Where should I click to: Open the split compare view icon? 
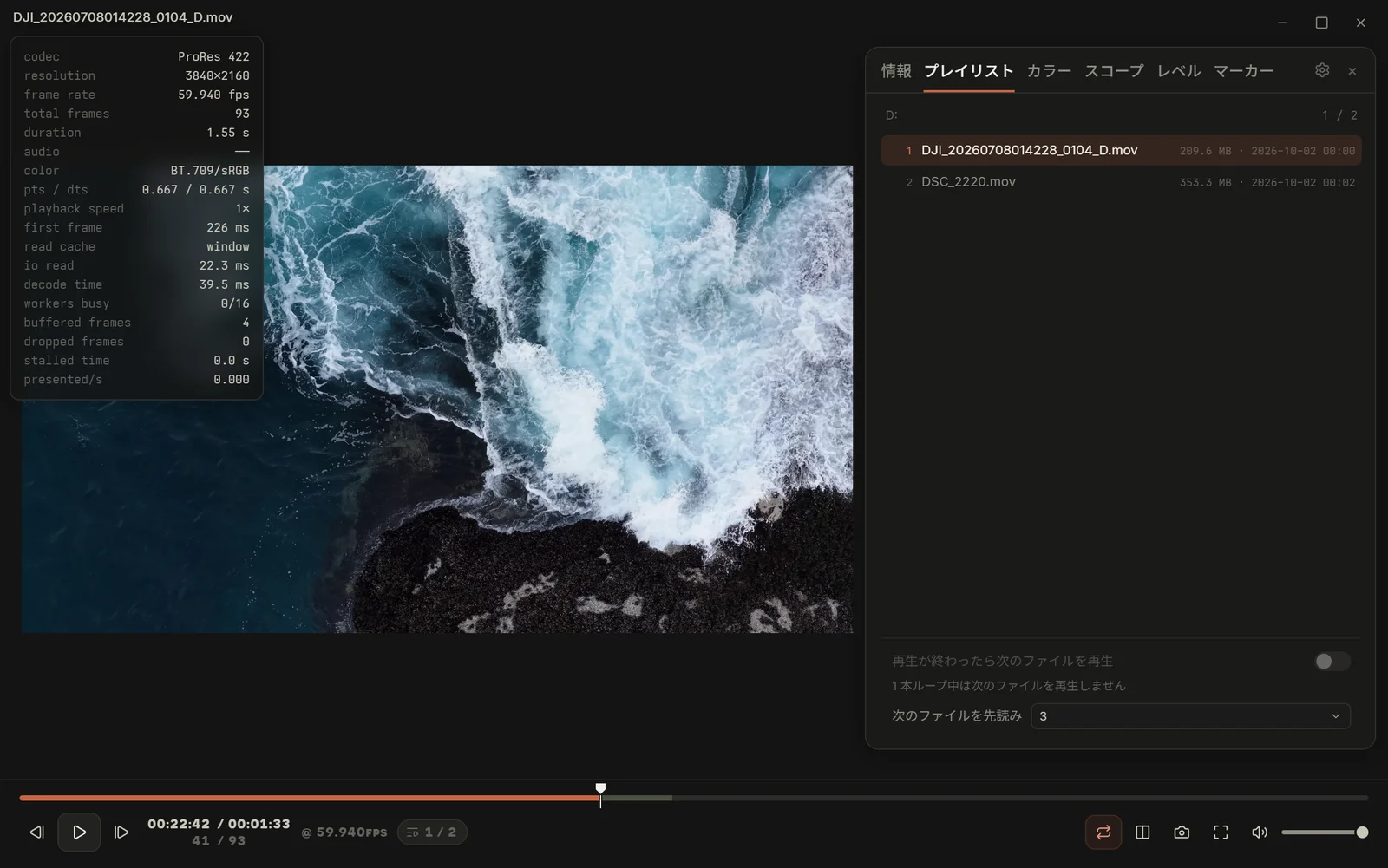tap(1142, 832)
